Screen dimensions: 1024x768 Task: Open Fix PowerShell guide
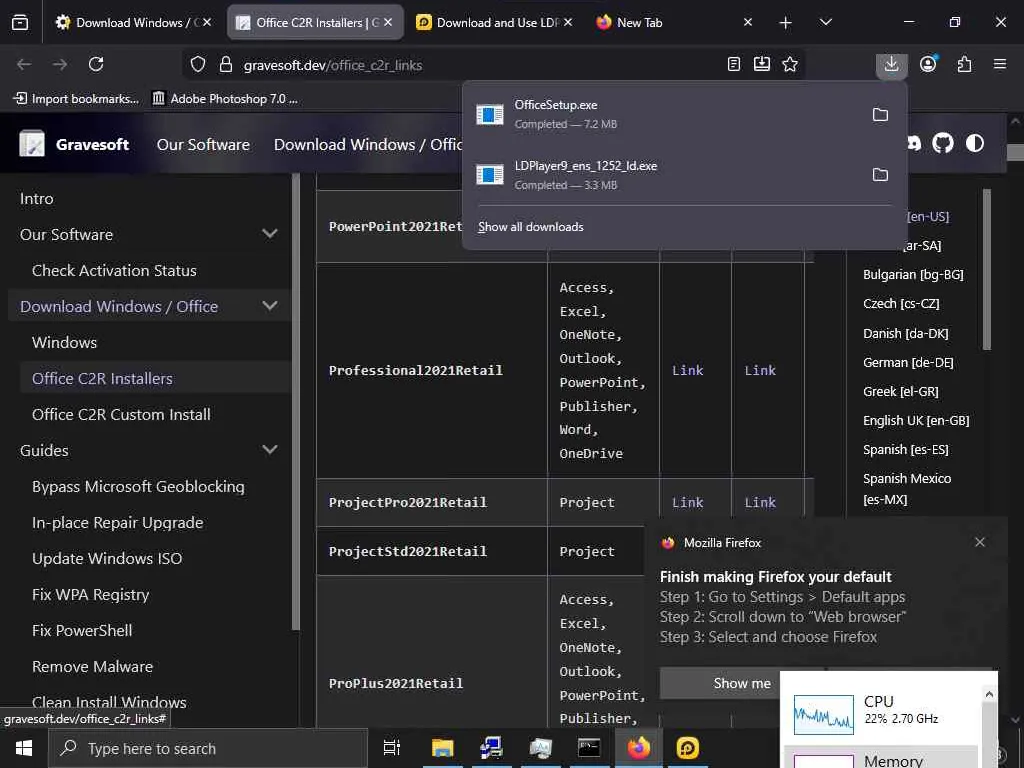(x=82, y=631)
